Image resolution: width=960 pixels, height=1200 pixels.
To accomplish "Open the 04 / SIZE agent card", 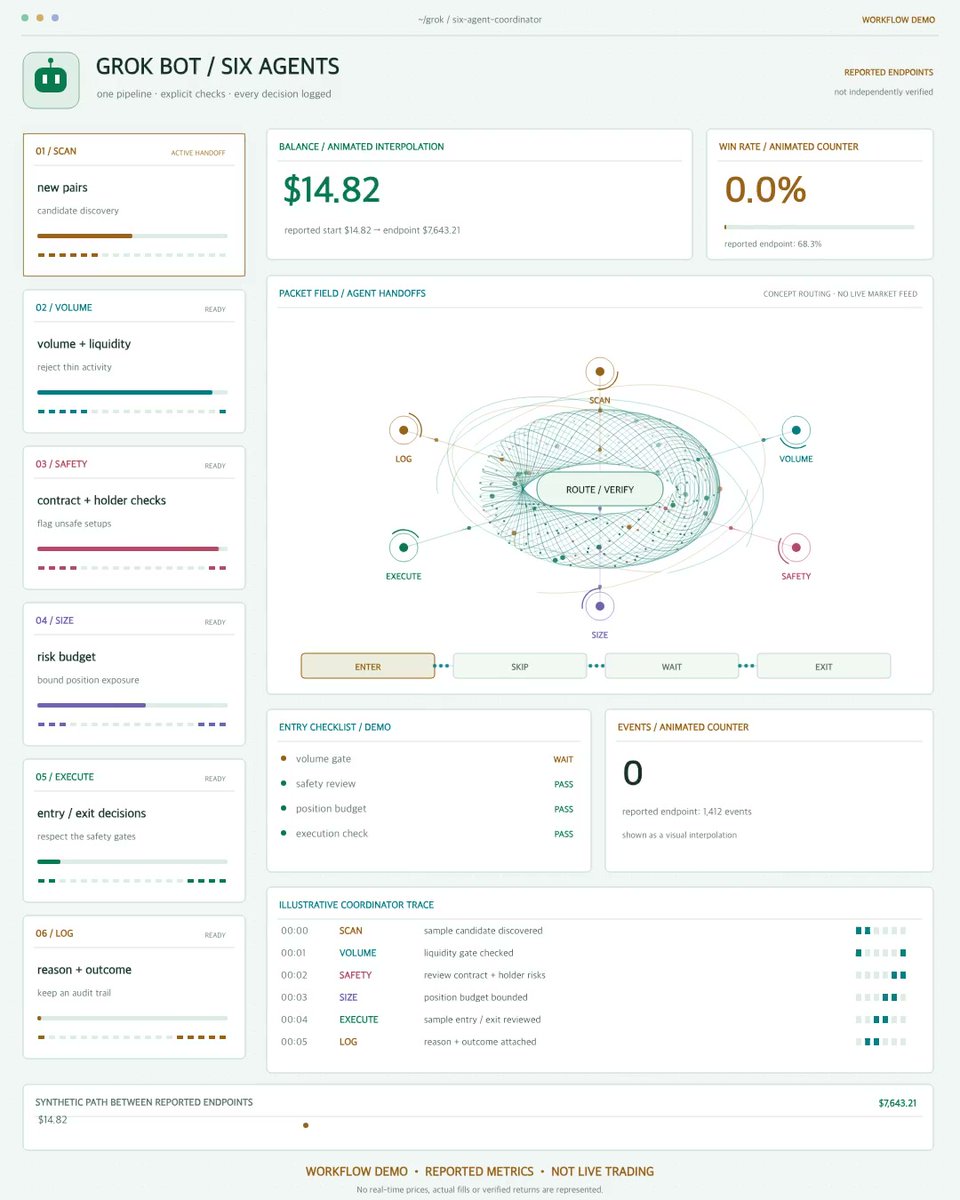I will (134, 674).
